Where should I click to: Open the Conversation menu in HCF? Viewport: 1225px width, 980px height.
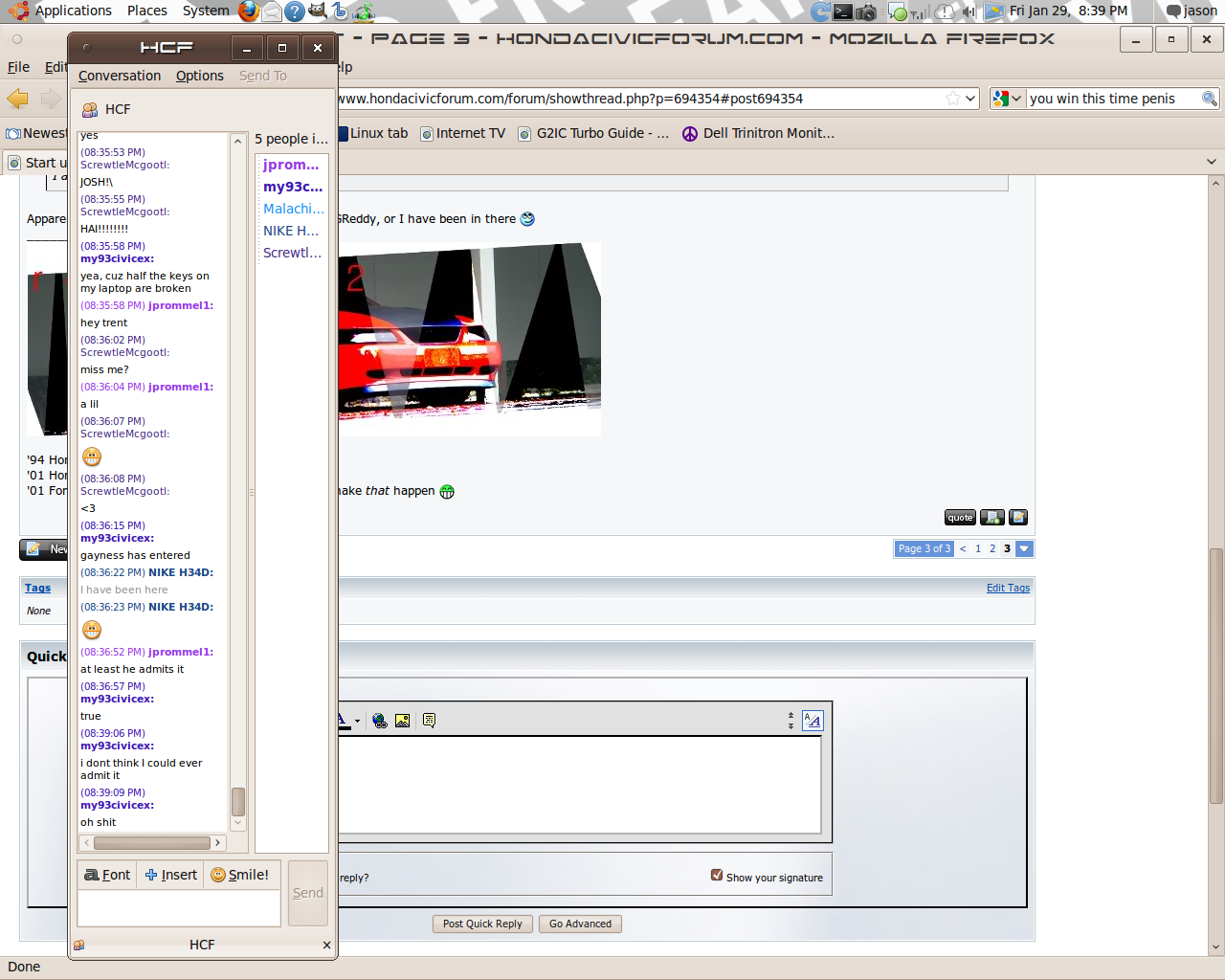tap(120, 76)
